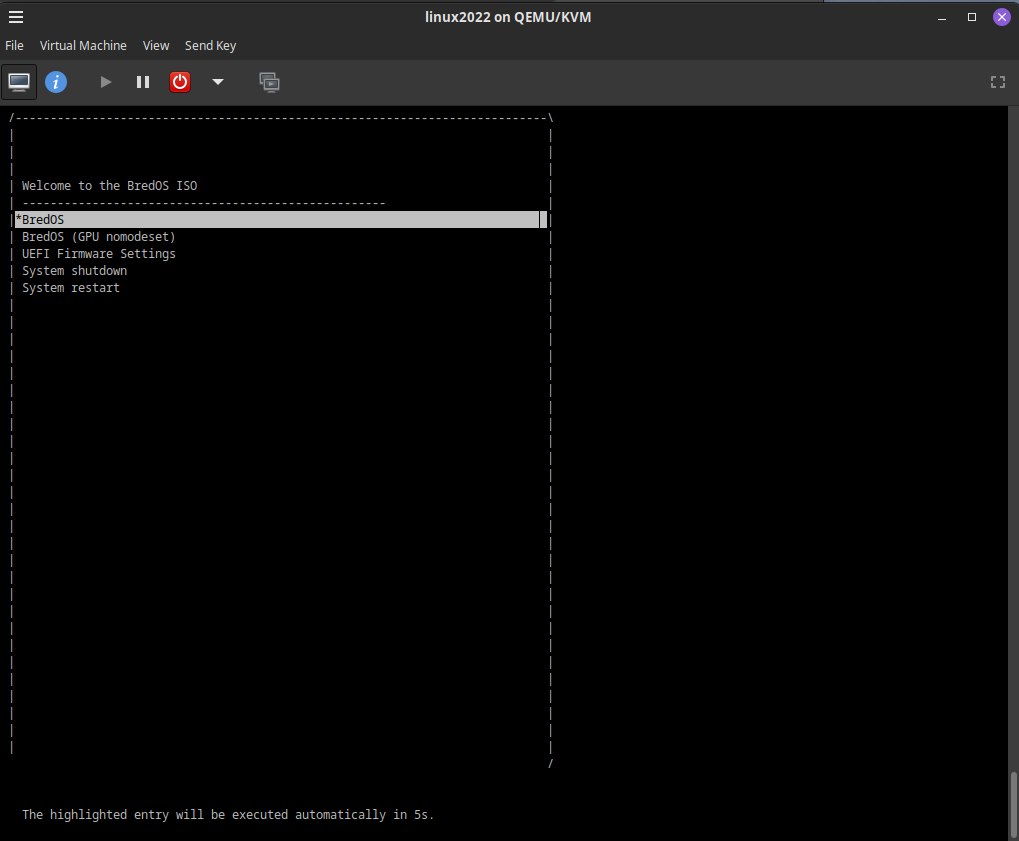Open the File menu
The image size is (1019, 841).
pos(14,45)
